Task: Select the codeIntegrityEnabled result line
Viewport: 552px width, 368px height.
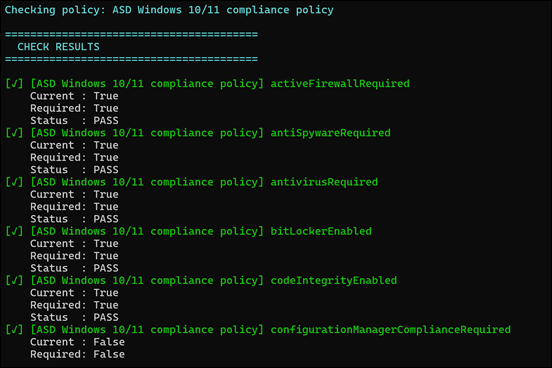Action: click(201, 281)
